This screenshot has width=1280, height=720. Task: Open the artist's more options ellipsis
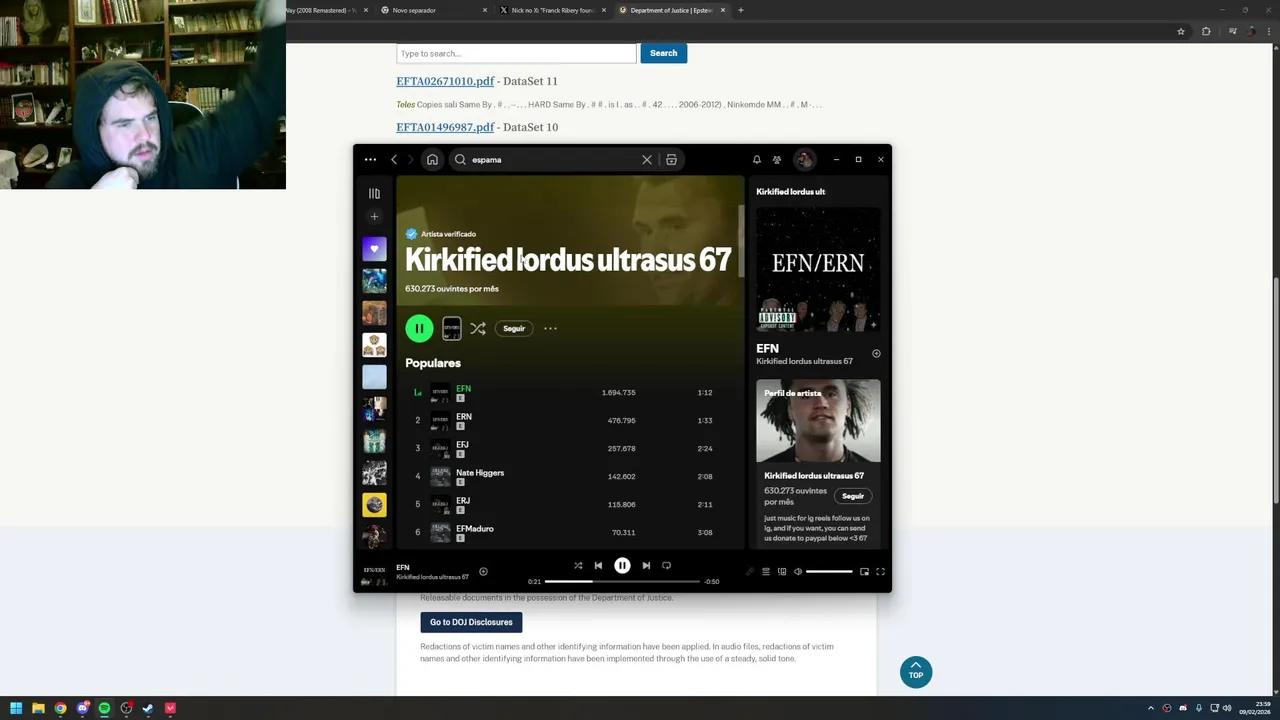(550, 328)
